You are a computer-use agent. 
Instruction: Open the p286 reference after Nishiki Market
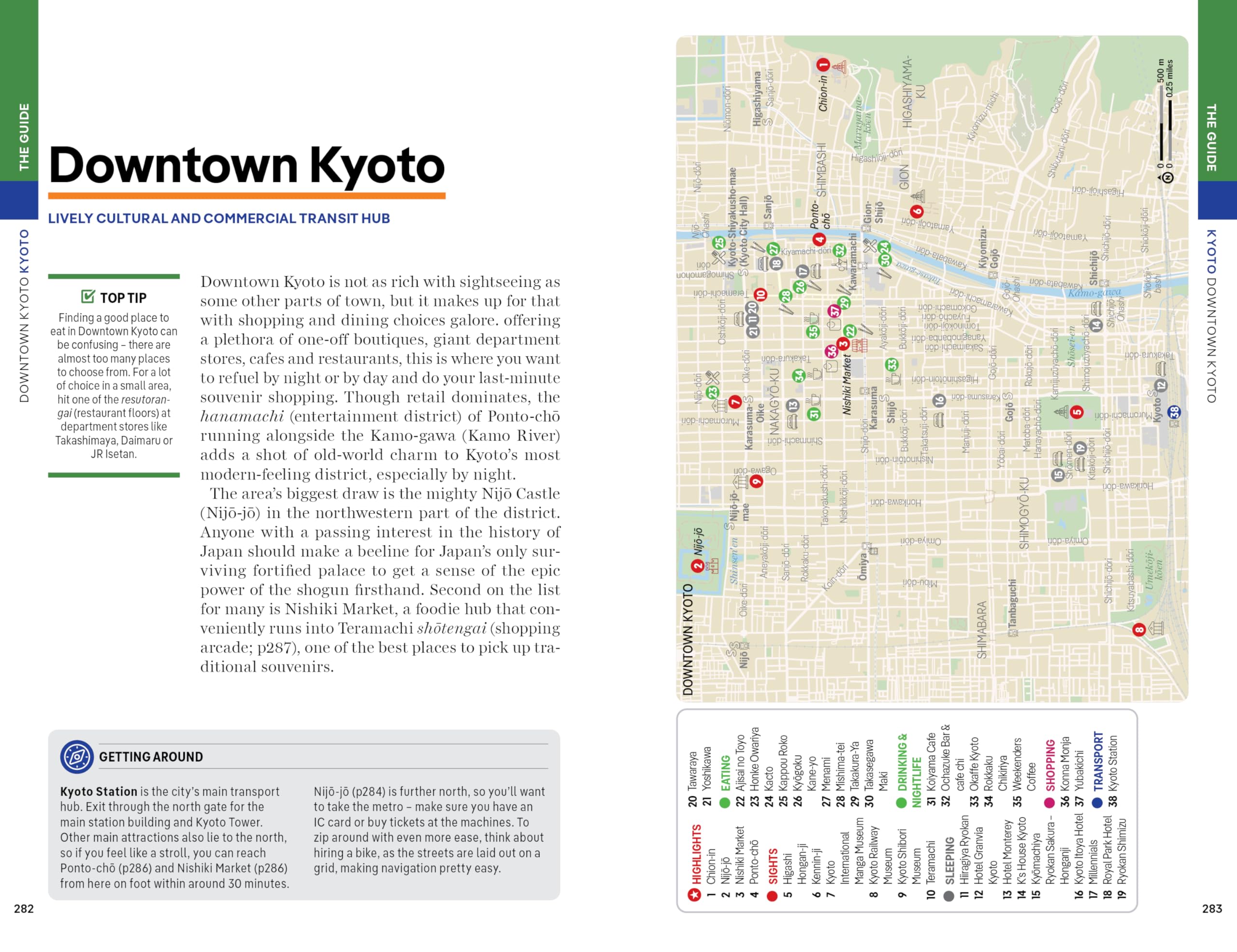click(270, 867)
